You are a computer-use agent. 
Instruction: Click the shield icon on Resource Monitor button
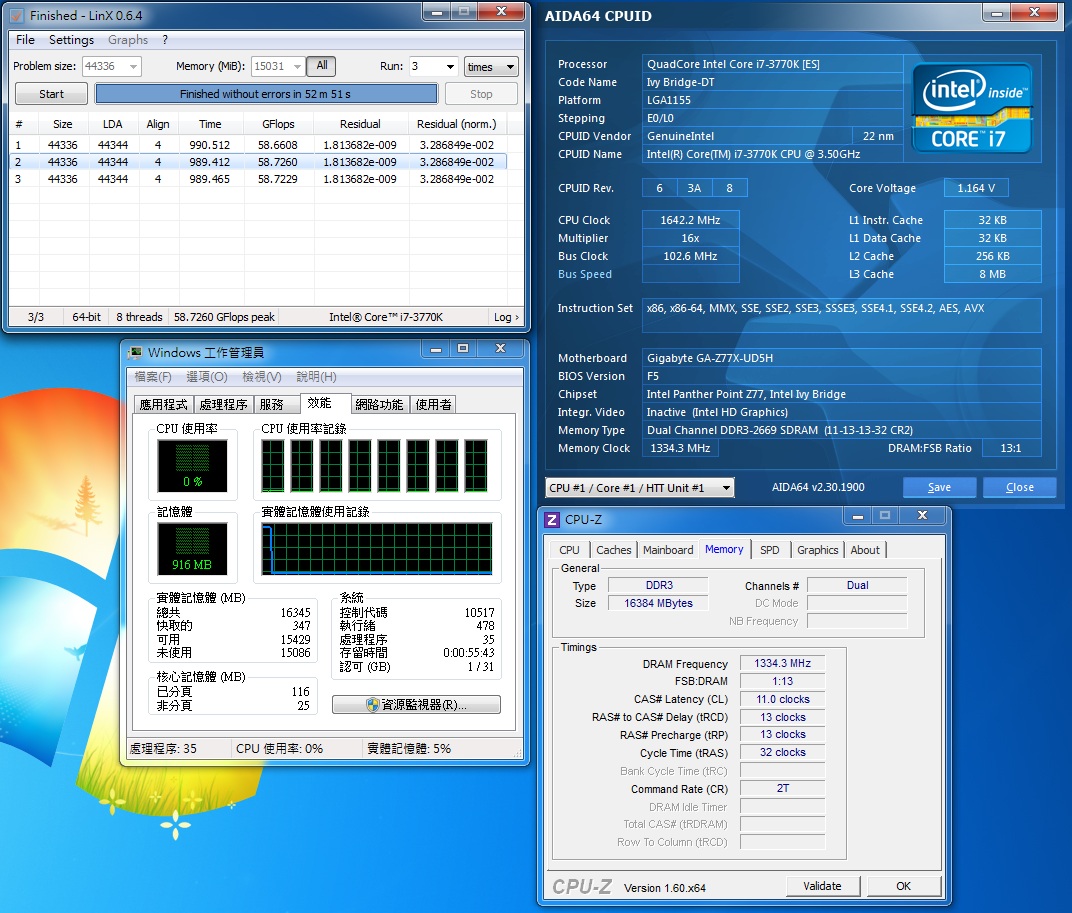tap(373, 704)
